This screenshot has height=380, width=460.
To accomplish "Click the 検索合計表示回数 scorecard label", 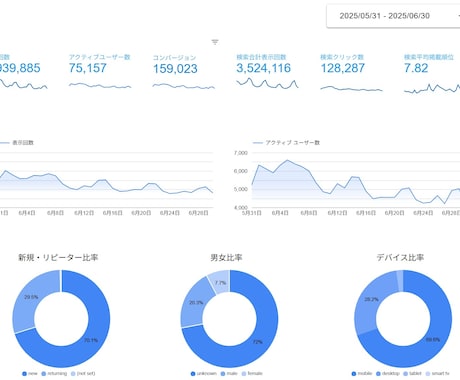I will [x=261, y=57].
